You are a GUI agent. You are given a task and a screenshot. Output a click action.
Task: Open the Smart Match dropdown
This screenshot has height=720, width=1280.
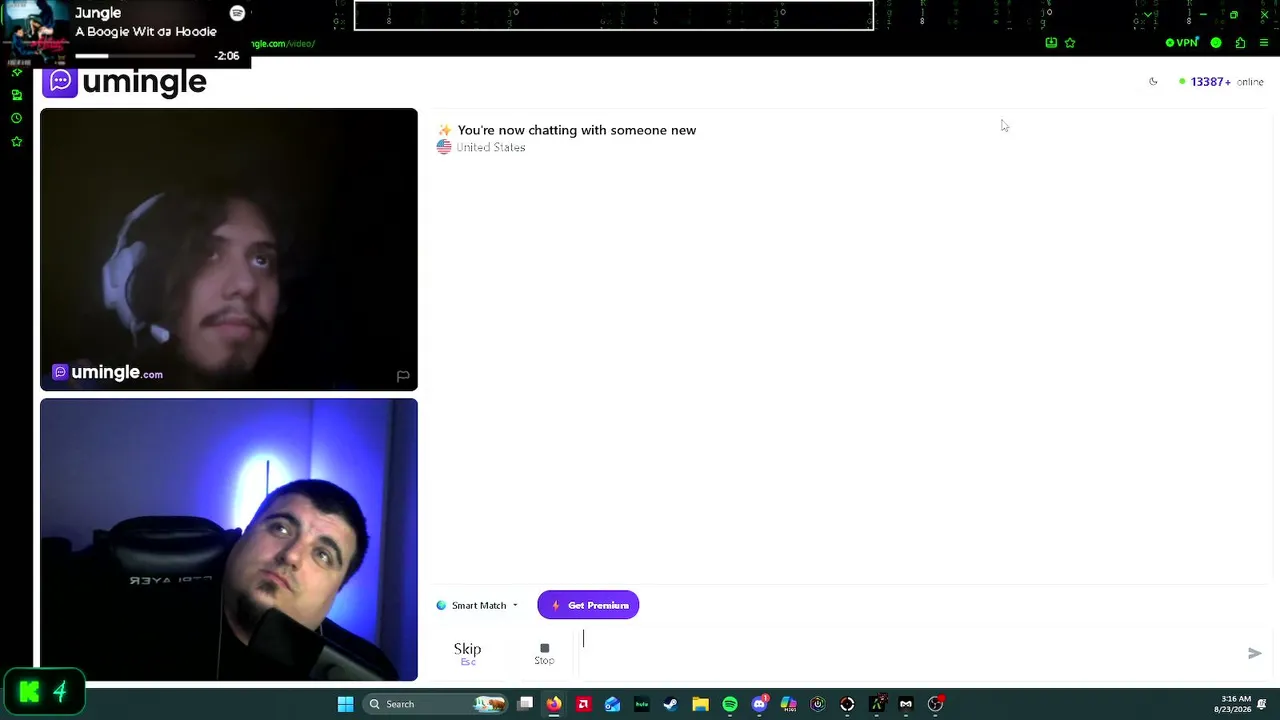pos(477,605)
